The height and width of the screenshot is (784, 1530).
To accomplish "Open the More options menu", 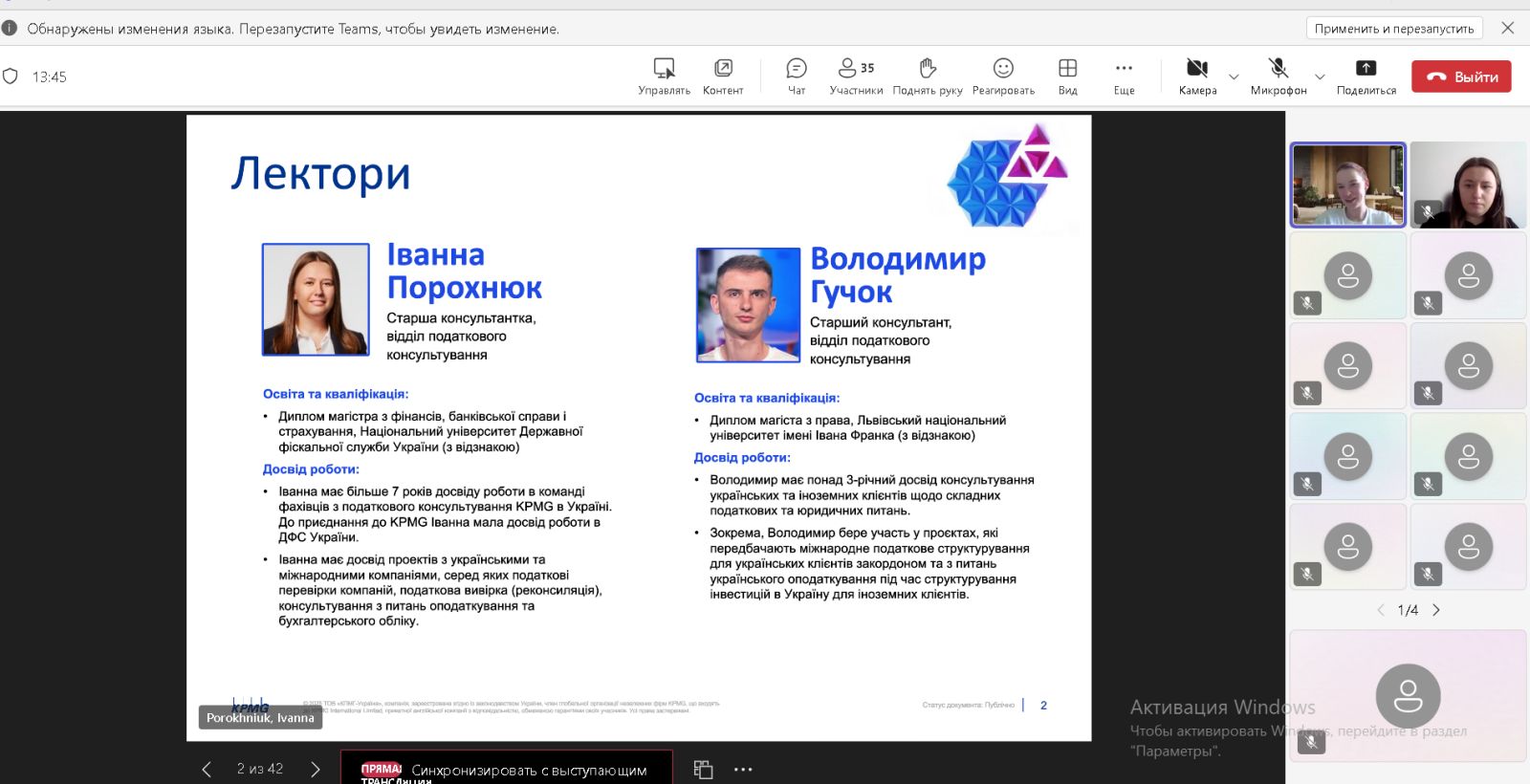I will pos(1124,76).
